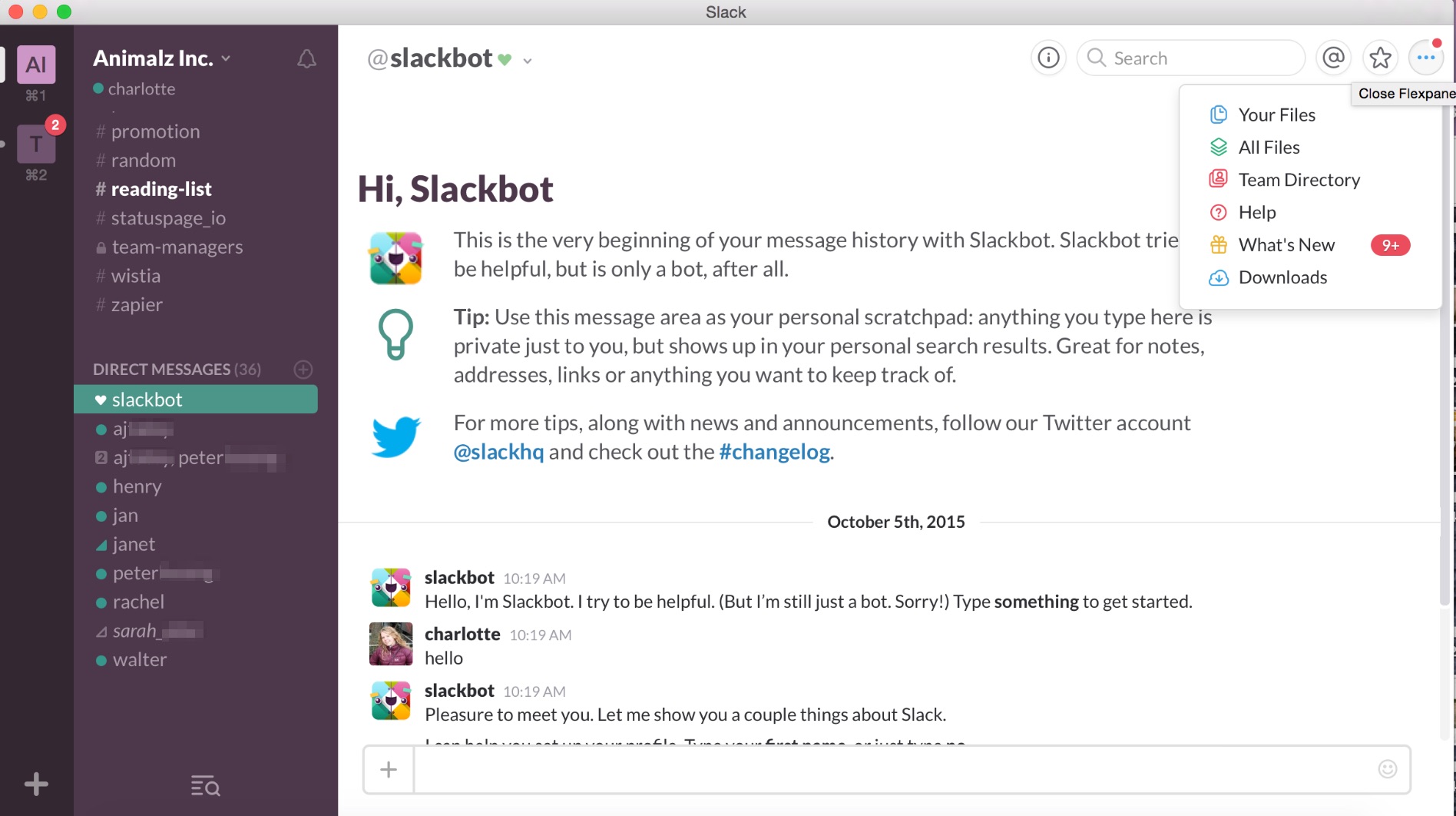Attach file using message box plus button

(x=389, y=769)
